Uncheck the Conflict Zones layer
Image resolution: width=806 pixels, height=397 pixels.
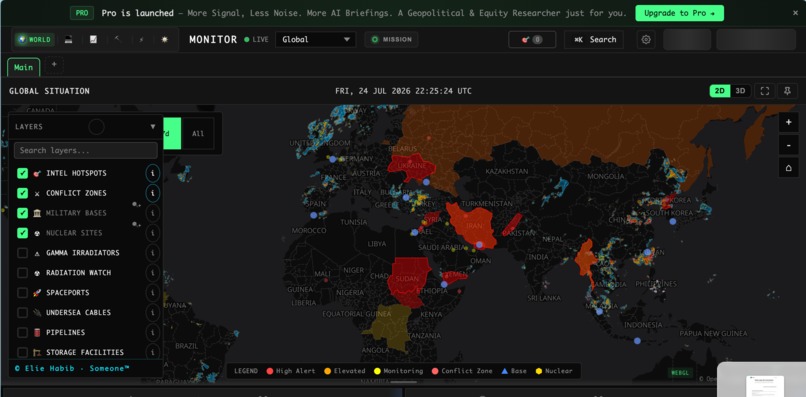22,193
